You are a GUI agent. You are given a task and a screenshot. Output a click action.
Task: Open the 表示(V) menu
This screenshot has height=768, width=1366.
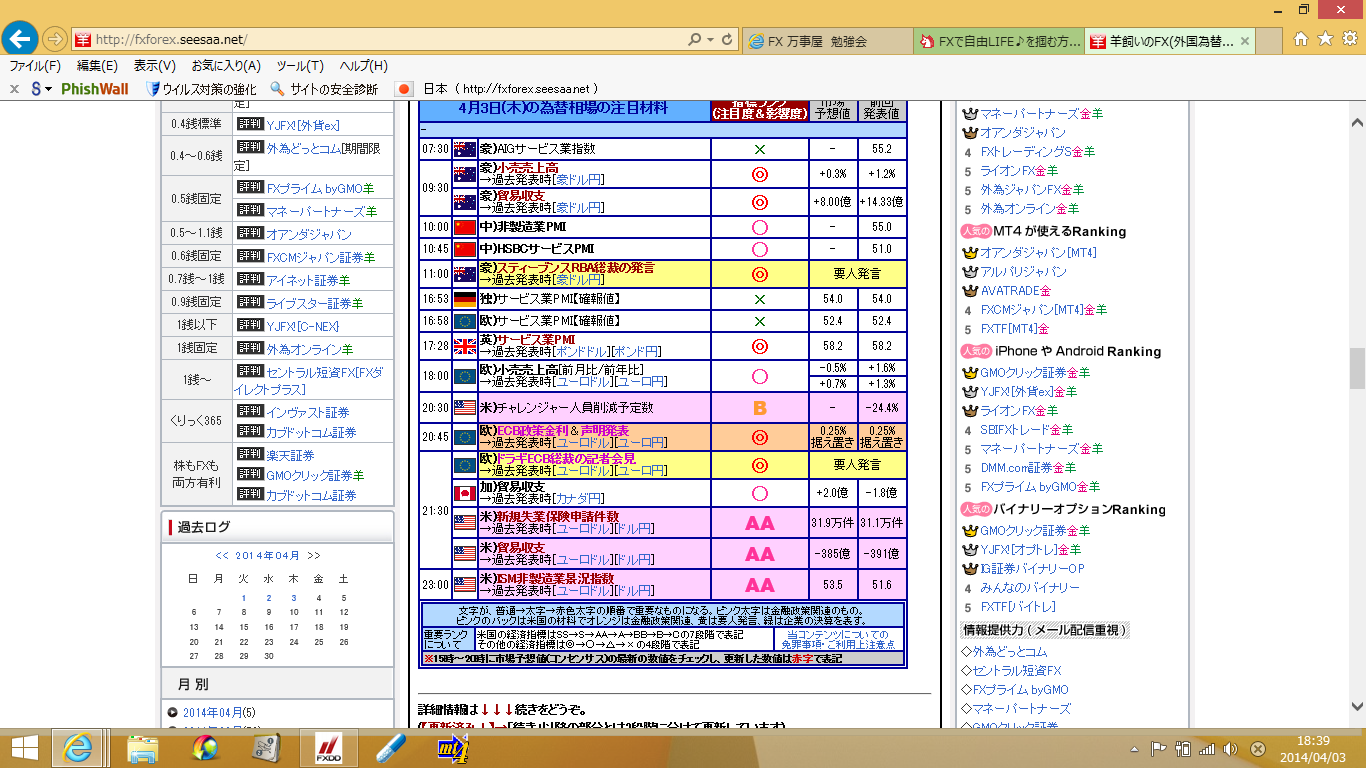[x=155, y=66]
